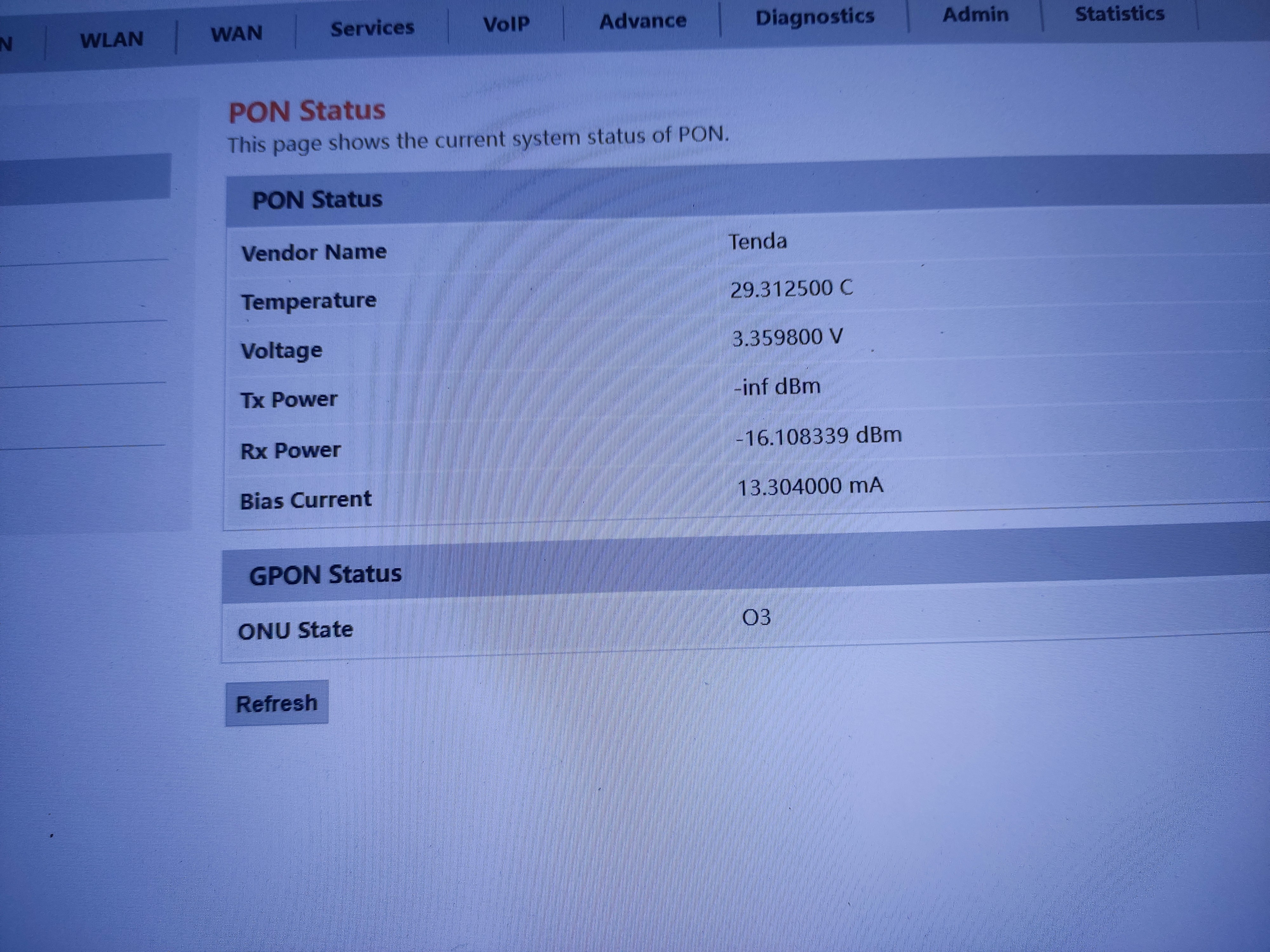Viewport: 1270px width, 952px height.
Task: Open the WLAN tab
Action: coord(111,40)
